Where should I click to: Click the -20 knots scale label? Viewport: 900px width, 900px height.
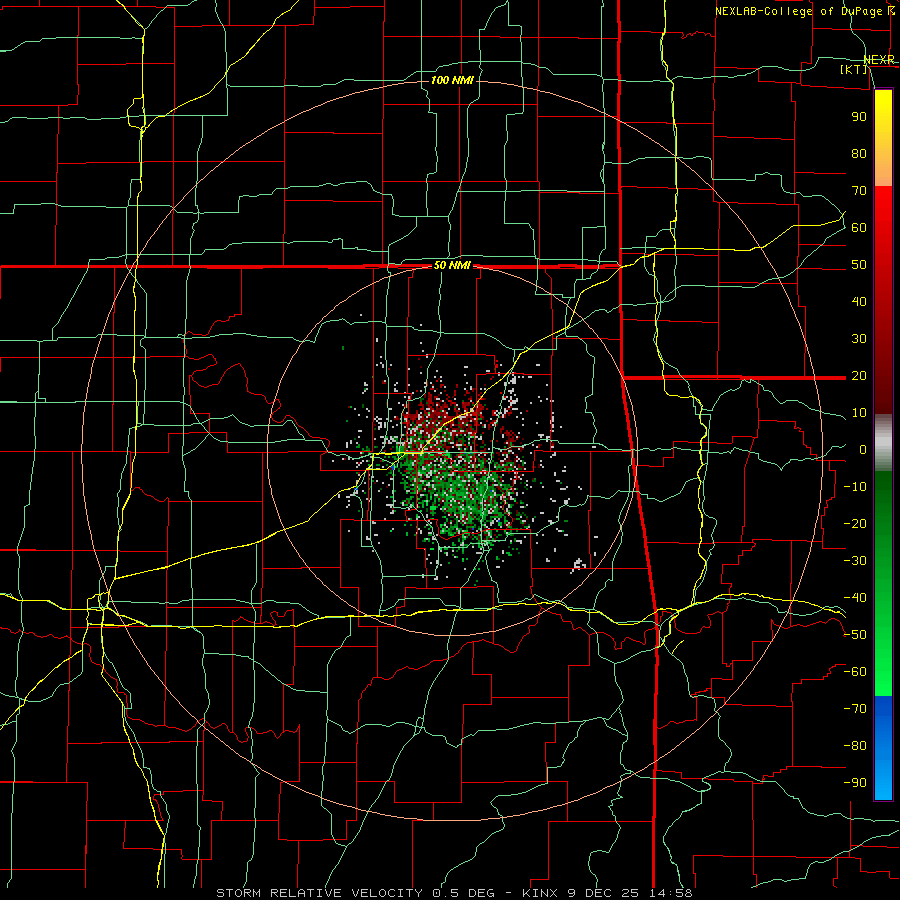(x=855, y=523)
